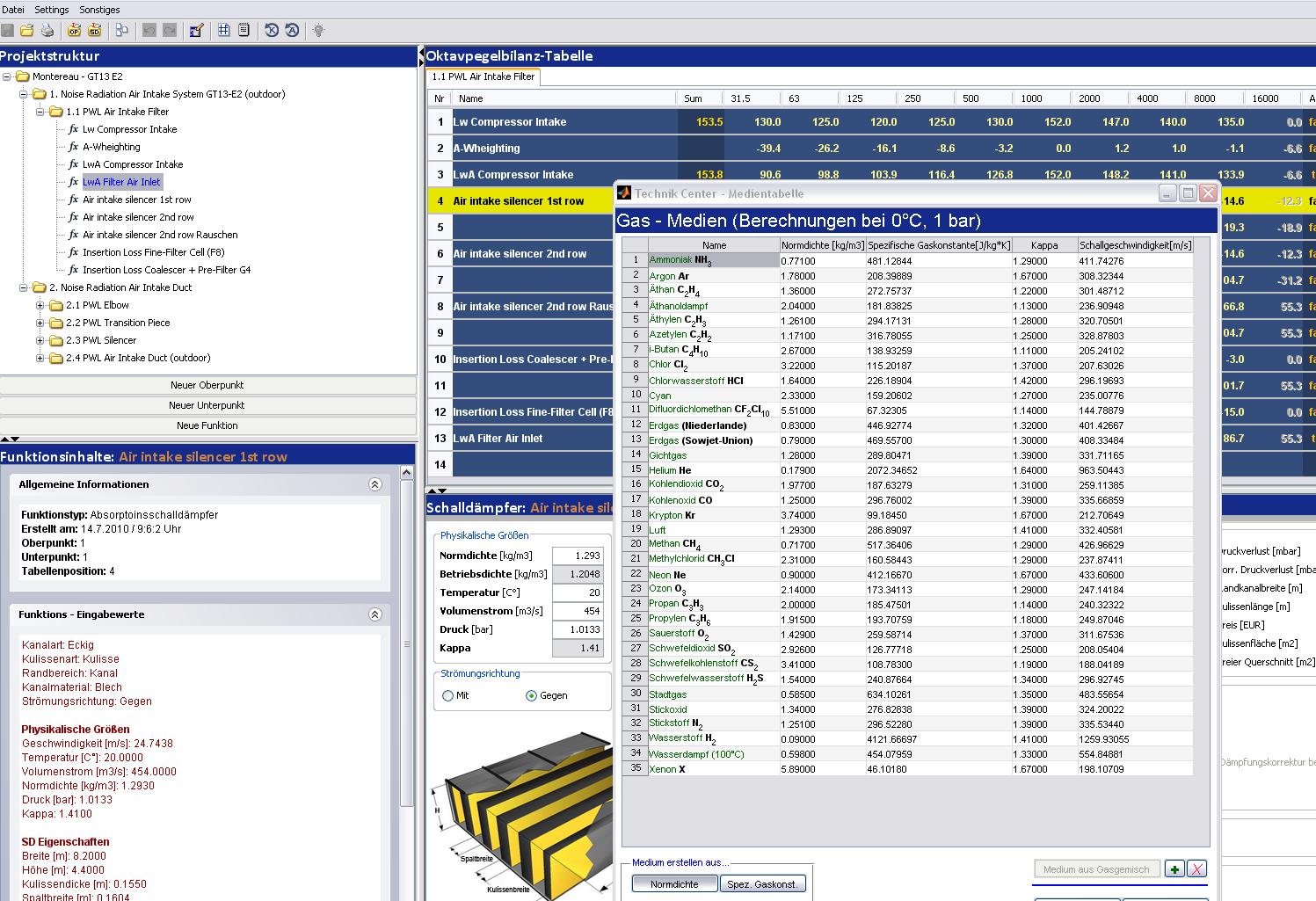Click the open folder toolbar icon

coord(27,31)
